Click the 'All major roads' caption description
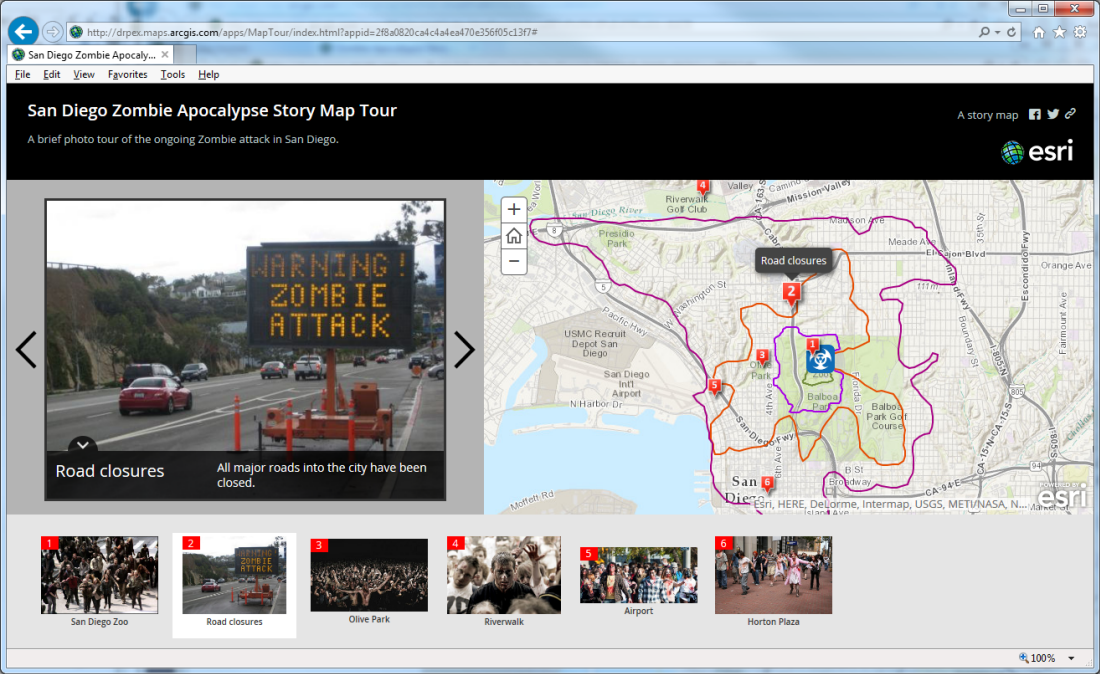1100x674 pixels. pyautogui.click(x=321, y=475)
